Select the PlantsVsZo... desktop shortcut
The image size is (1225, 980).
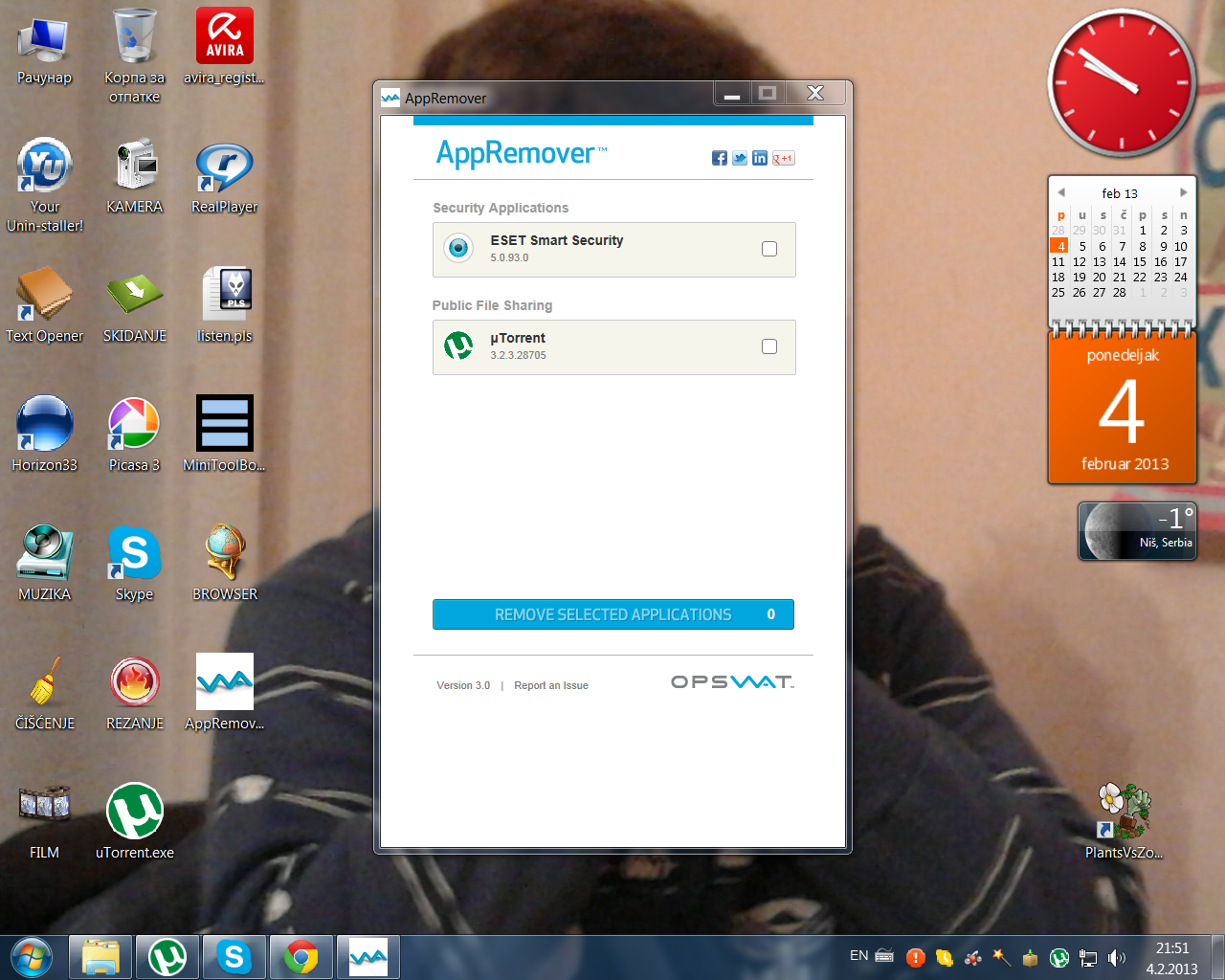click(x=1124, y=822)
